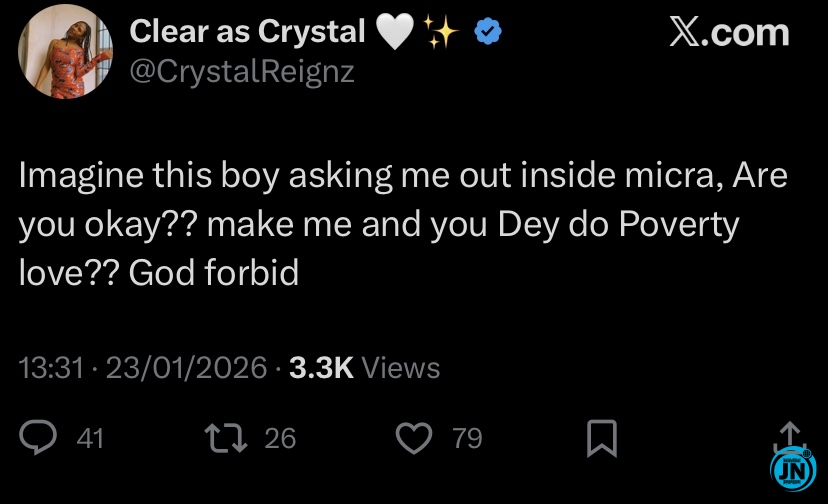This screenshot has width=828, height=504.
Task: Open the Clear as Crystal display name
Action: pos(248,32)
